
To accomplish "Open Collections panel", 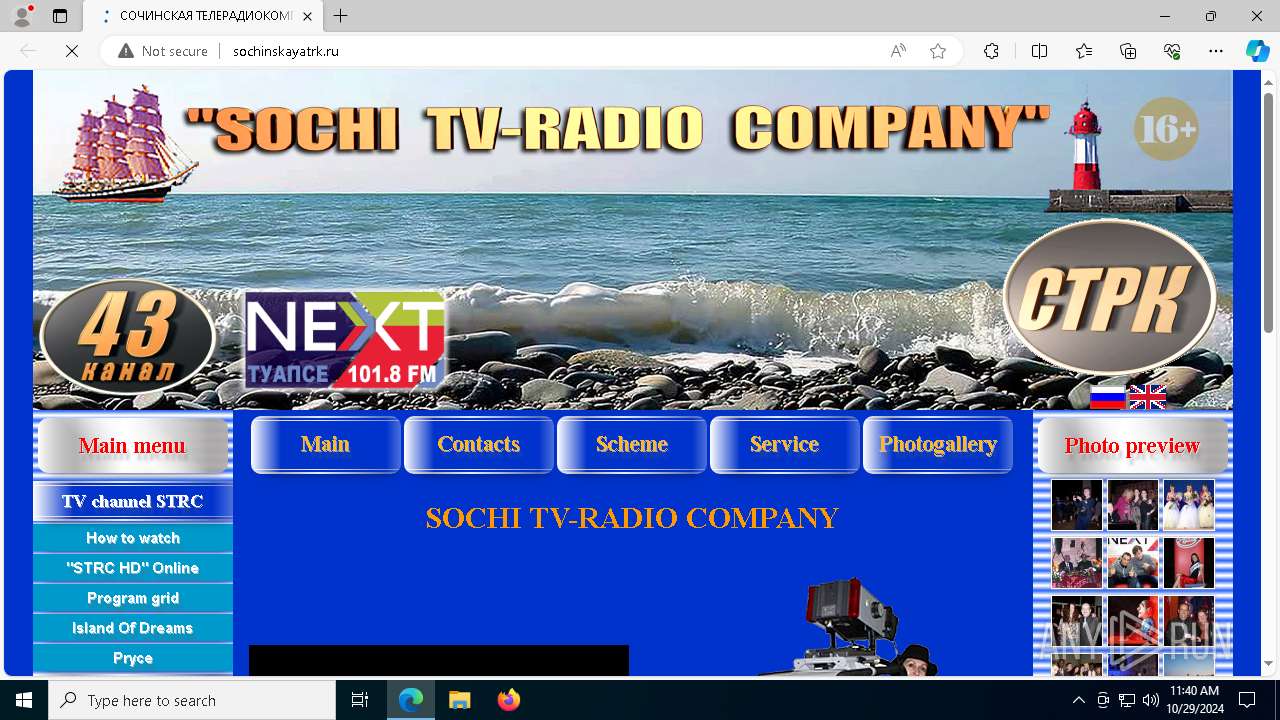I will [1128, 51].
